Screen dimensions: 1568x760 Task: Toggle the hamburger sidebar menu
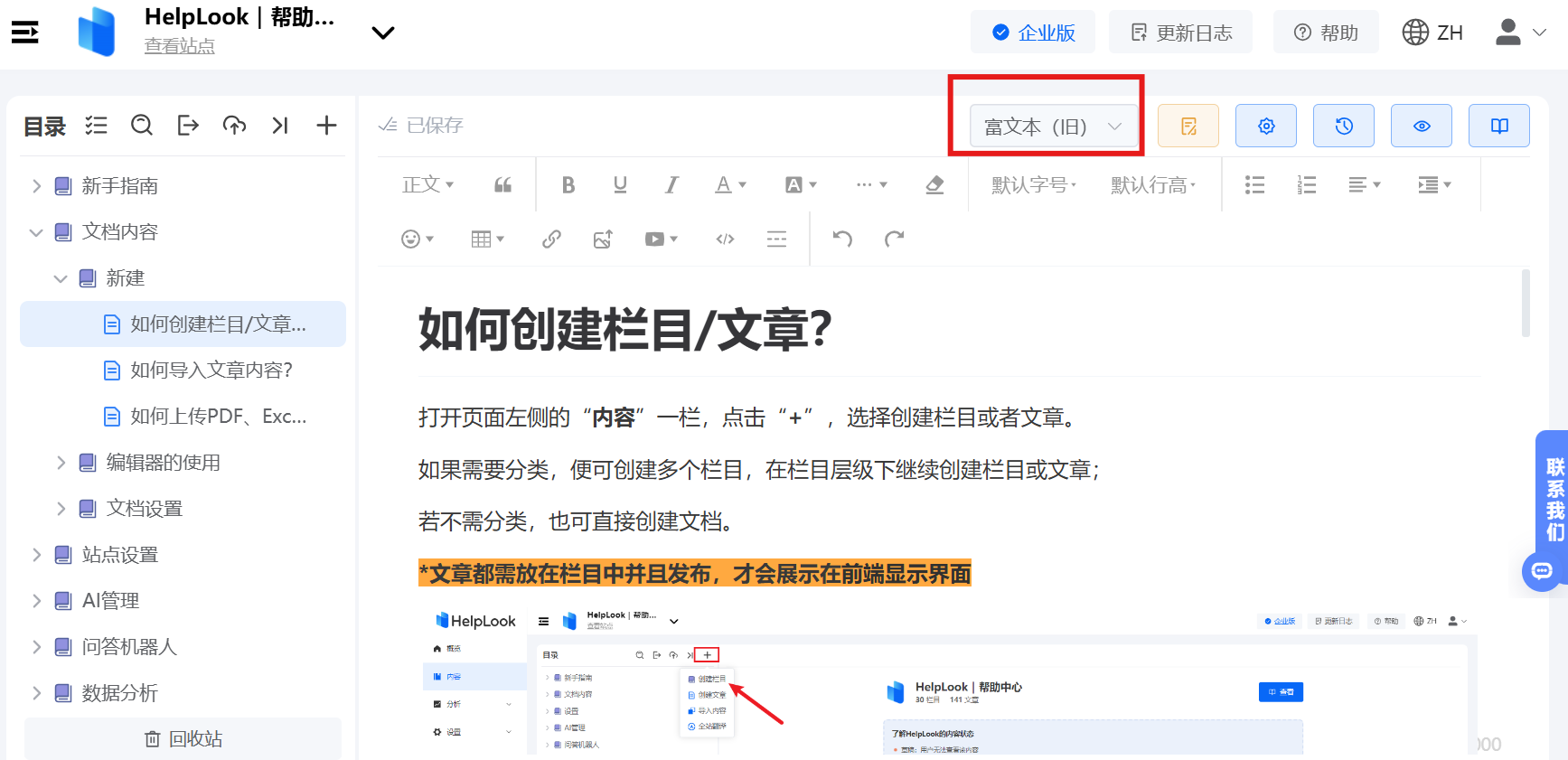tap(25, 33)
